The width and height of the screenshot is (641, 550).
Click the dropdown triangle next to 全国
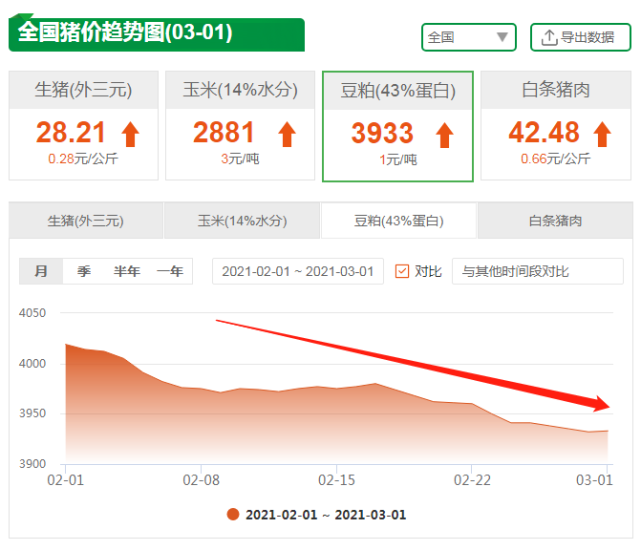pyautogui.click(x=502, y=37)
